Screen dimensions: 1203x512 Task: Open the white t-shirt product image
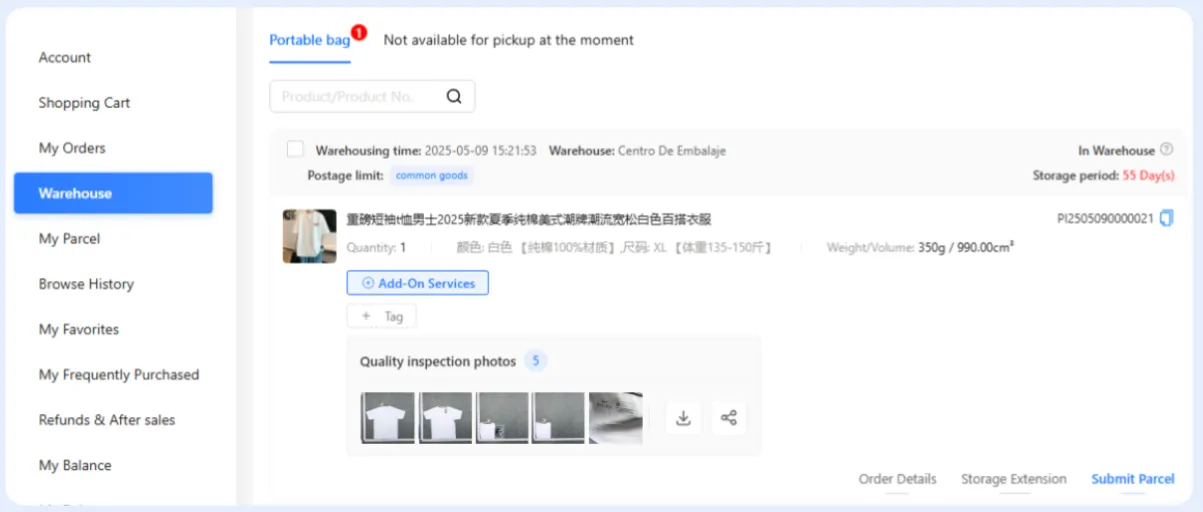[309, 237]
